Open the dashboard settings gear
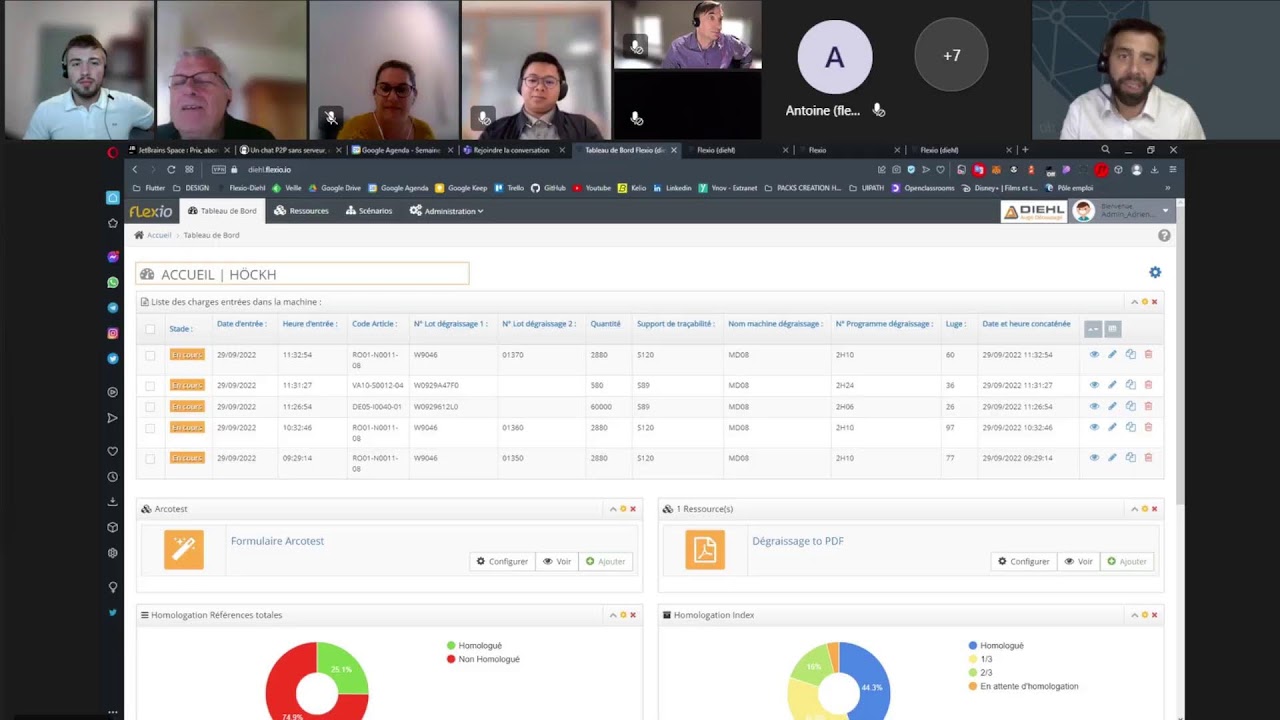Screen dimensions: 1280x720 [1155, 272]
